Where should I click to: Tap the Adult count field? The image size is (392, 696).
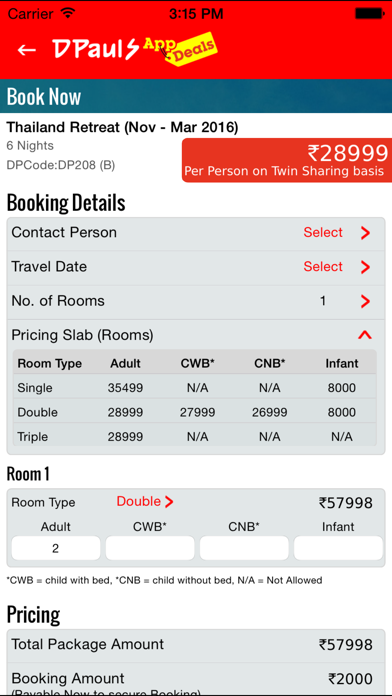tap(55, 548)
